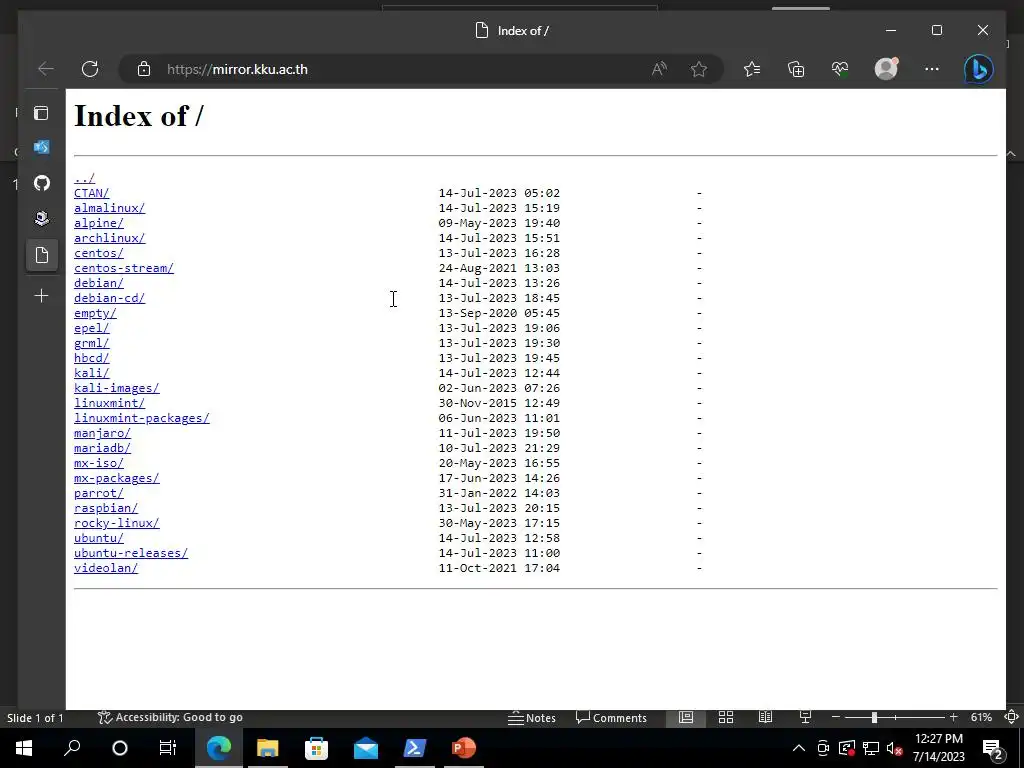Open the mariadb/ directory
The height and width of the screenshot is (768, 1024).
click(102, 448)
